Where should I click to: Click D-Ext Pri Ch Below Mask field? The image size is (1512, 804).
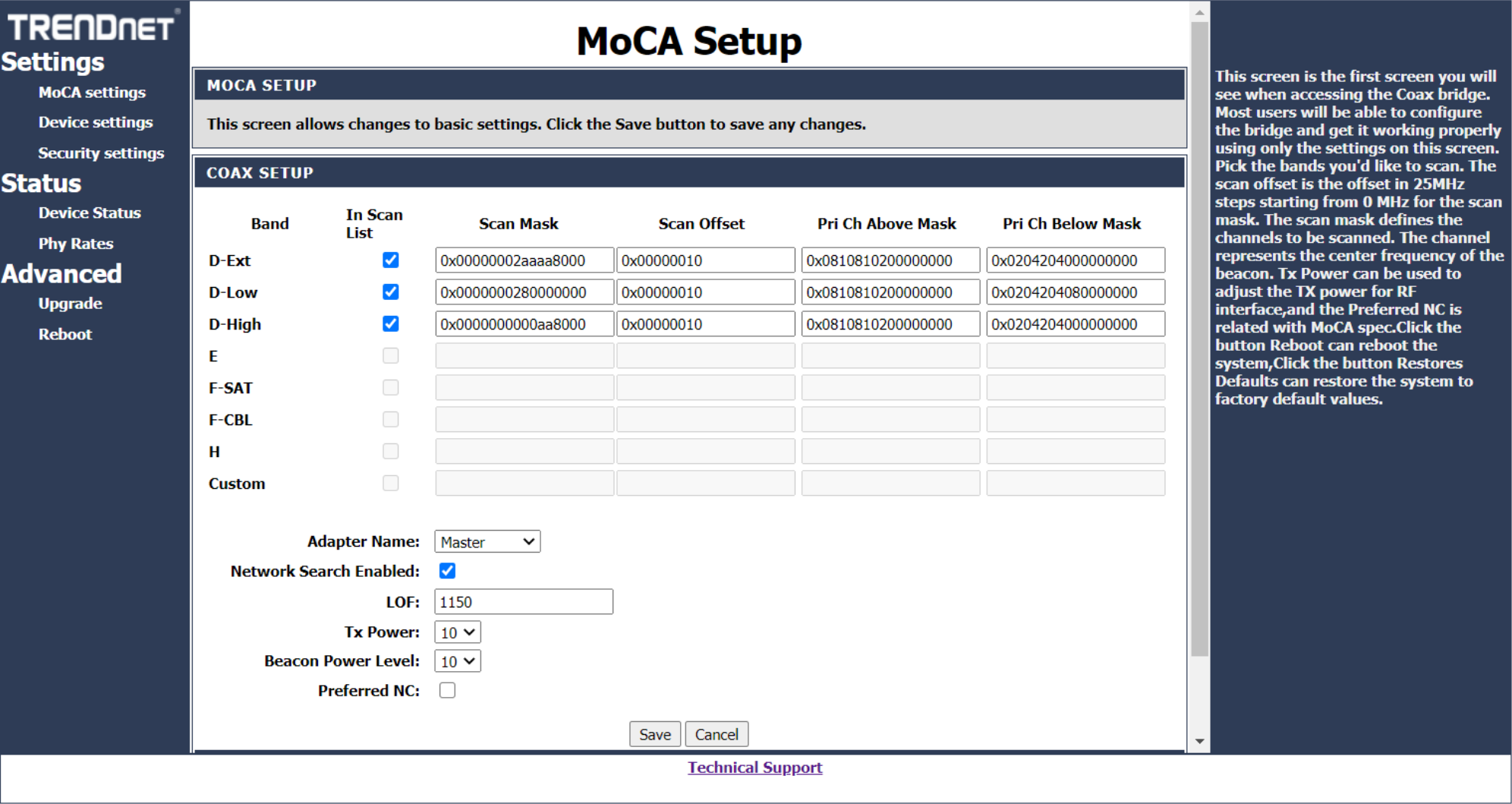pos(1076,260)
